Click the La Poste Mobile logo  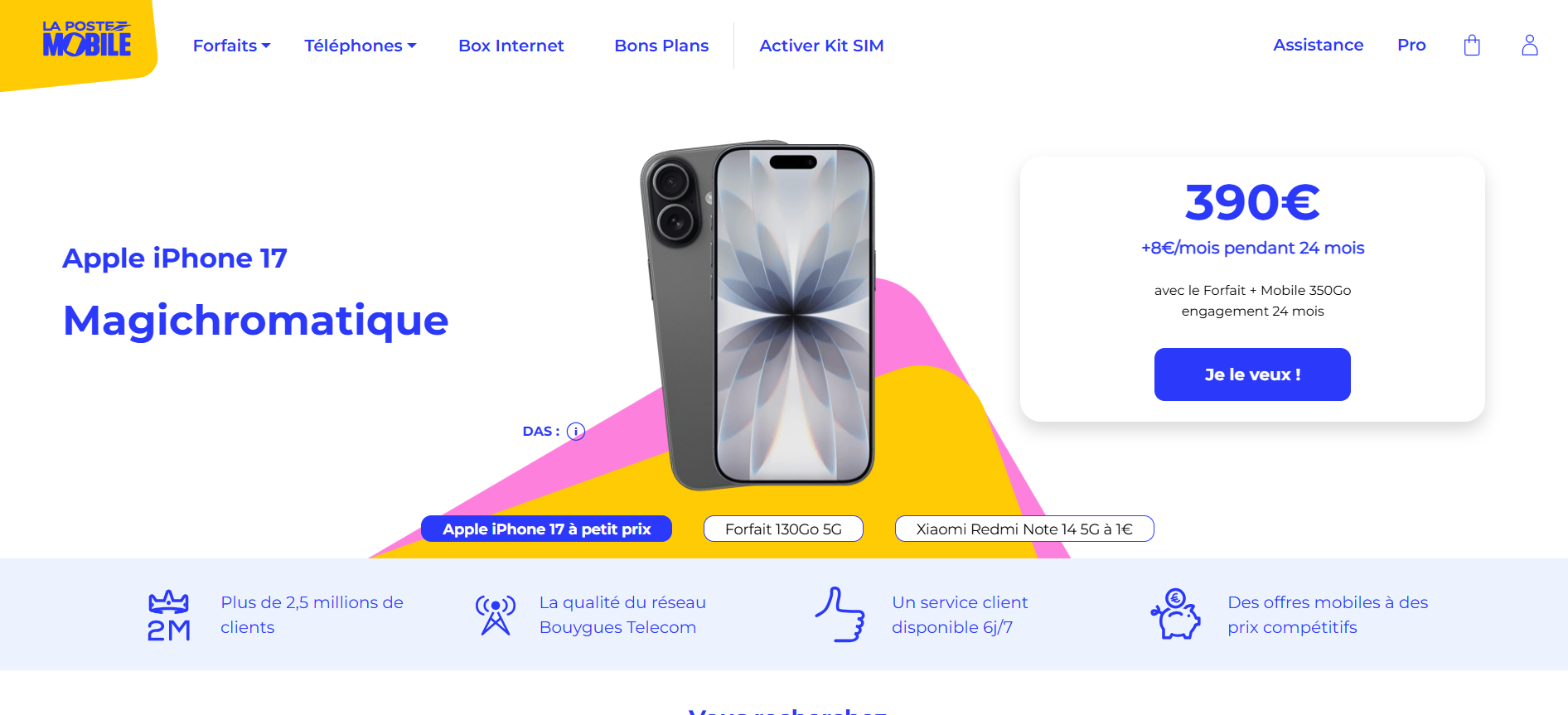point(87,39)
